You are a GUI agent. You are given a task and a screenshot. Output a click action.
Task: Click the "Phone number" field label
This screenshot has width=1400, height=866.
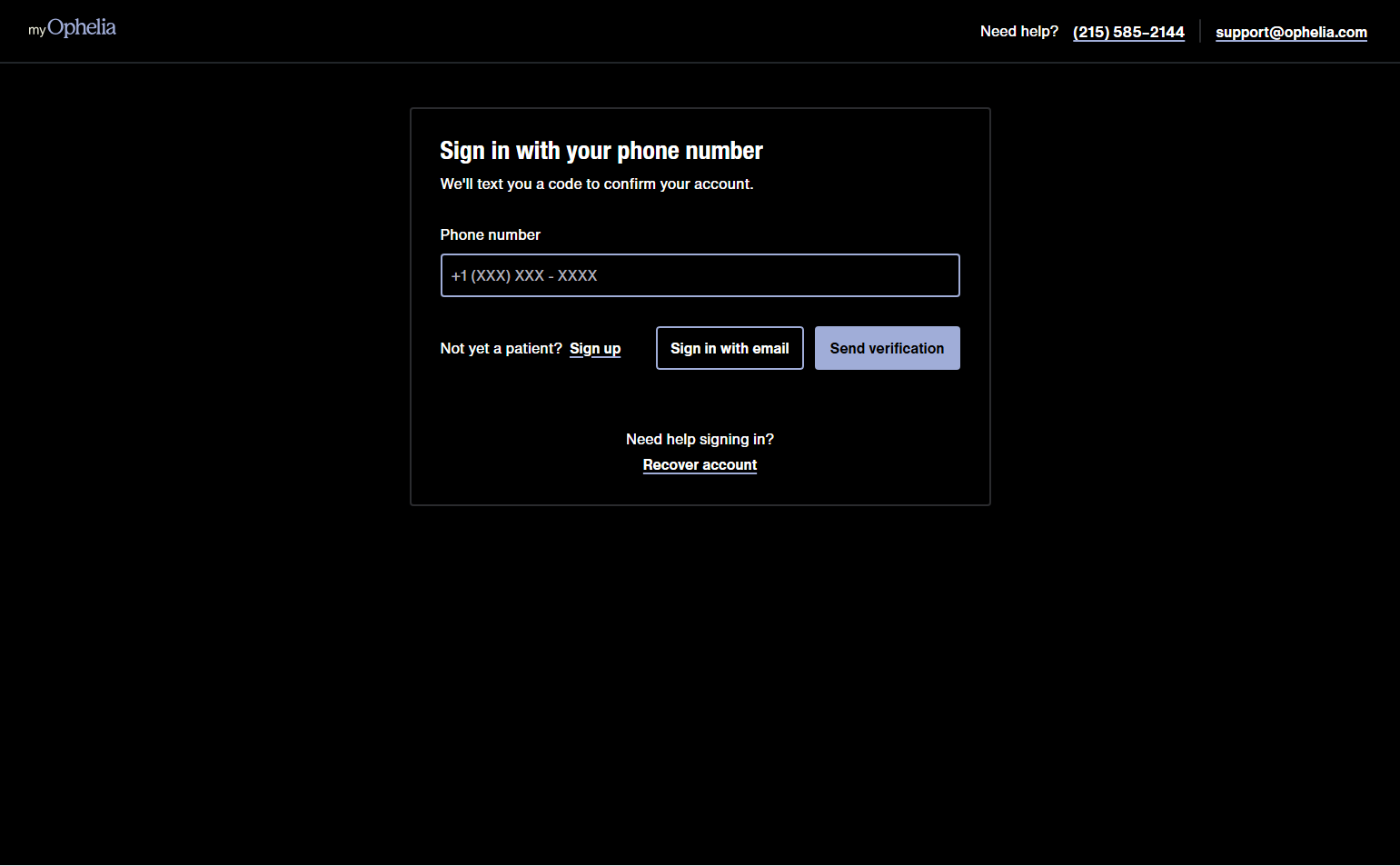pyautogui.click(x=491, y=234)
